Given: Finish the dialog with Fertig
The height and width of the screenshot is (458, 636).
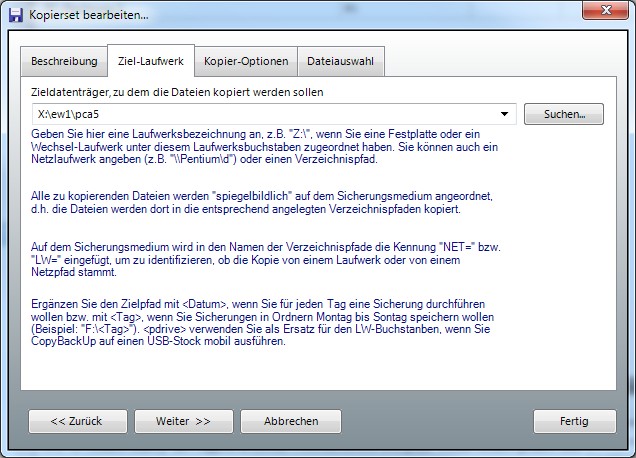Looking at the screenshot, I should click(574, 421).
